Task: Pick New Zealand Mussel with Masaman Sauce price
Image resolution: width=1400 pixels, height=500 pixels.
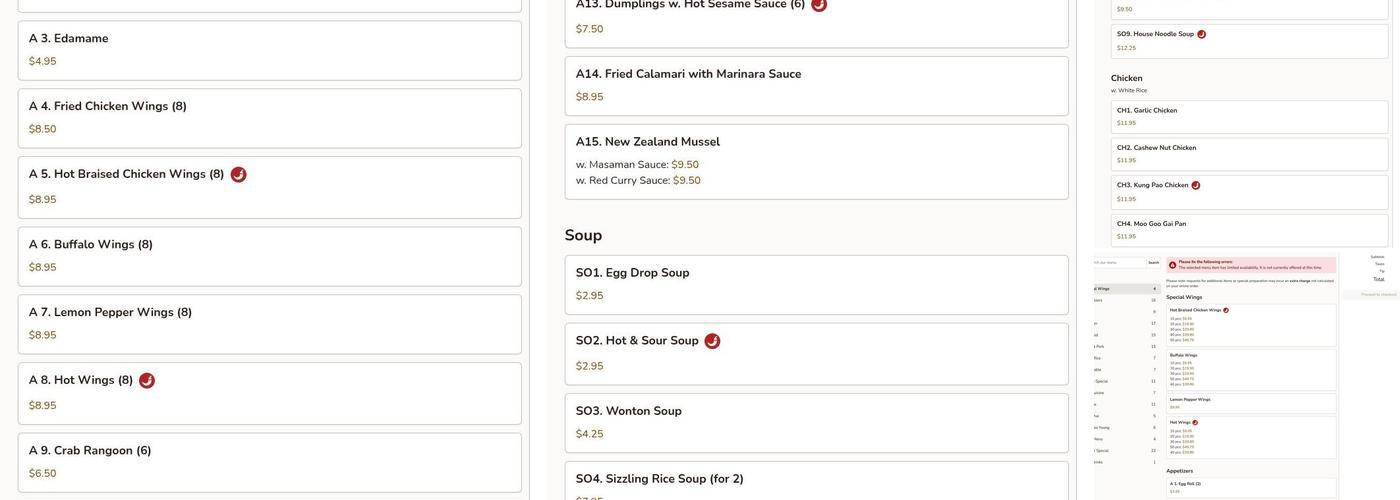Action: (685, 165)
